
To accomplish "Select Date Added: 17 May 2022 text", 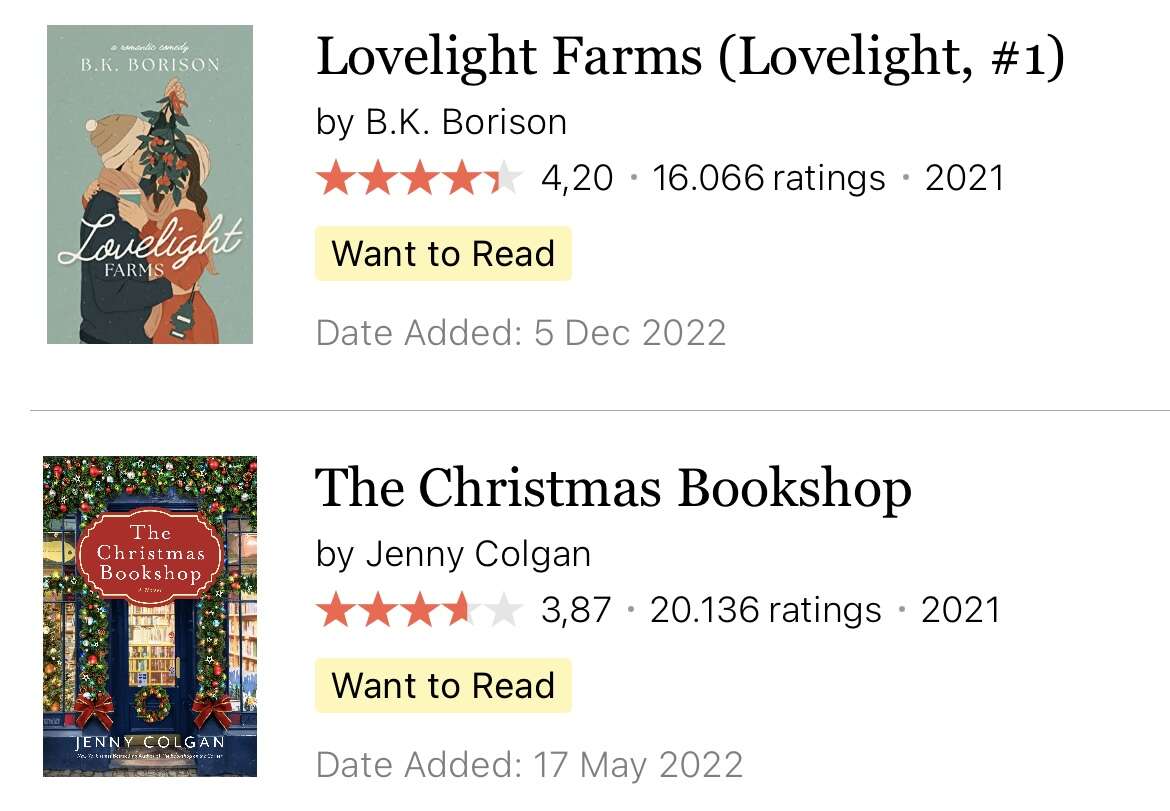I will pyautogui.click(x=529, y=765).
